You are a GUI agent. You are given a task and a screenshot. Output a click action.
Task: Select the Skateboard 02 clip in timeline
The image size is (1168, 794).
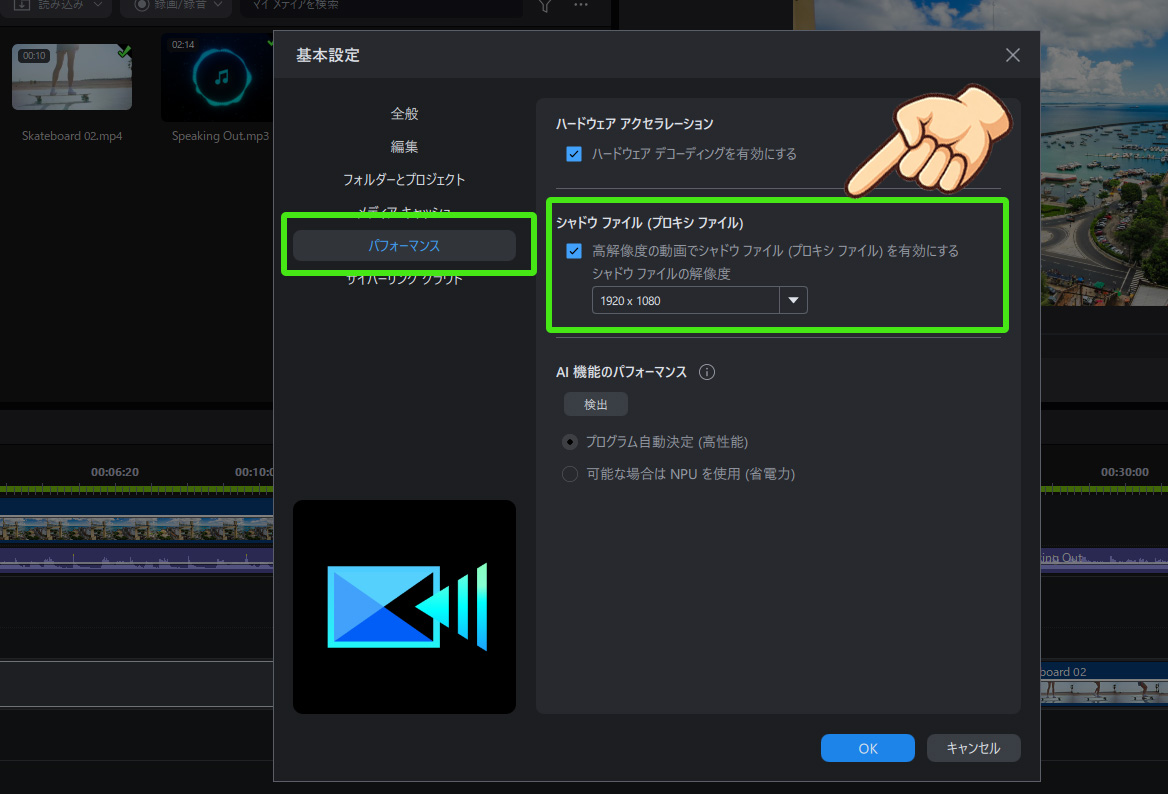coord(1104,685)
